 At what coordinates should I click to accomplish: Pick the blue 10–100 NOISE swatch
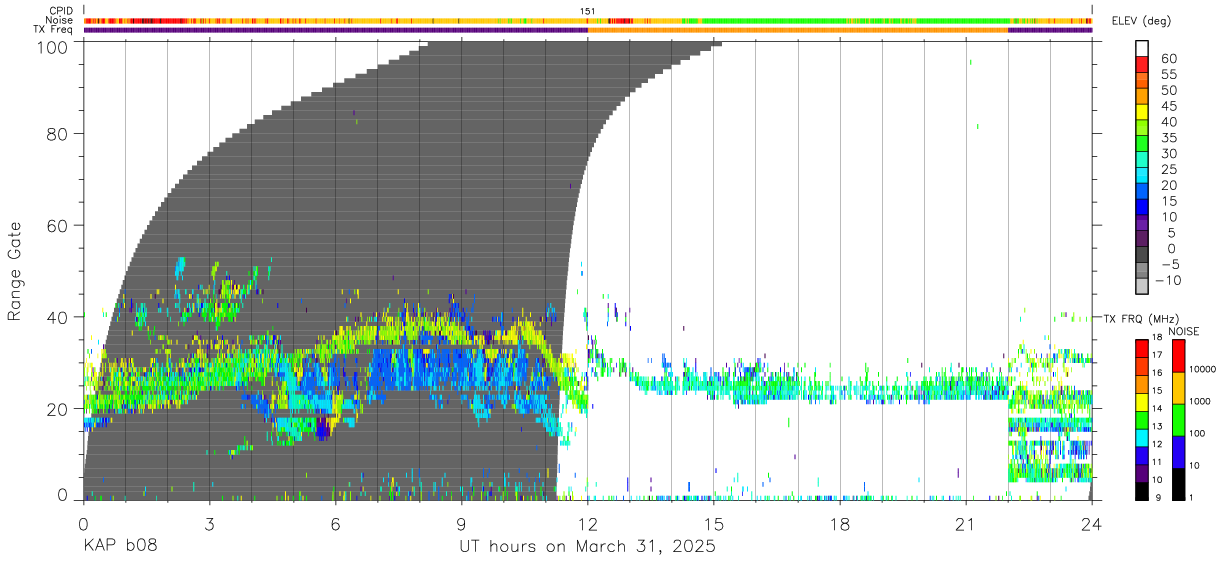pos(1178,451)
